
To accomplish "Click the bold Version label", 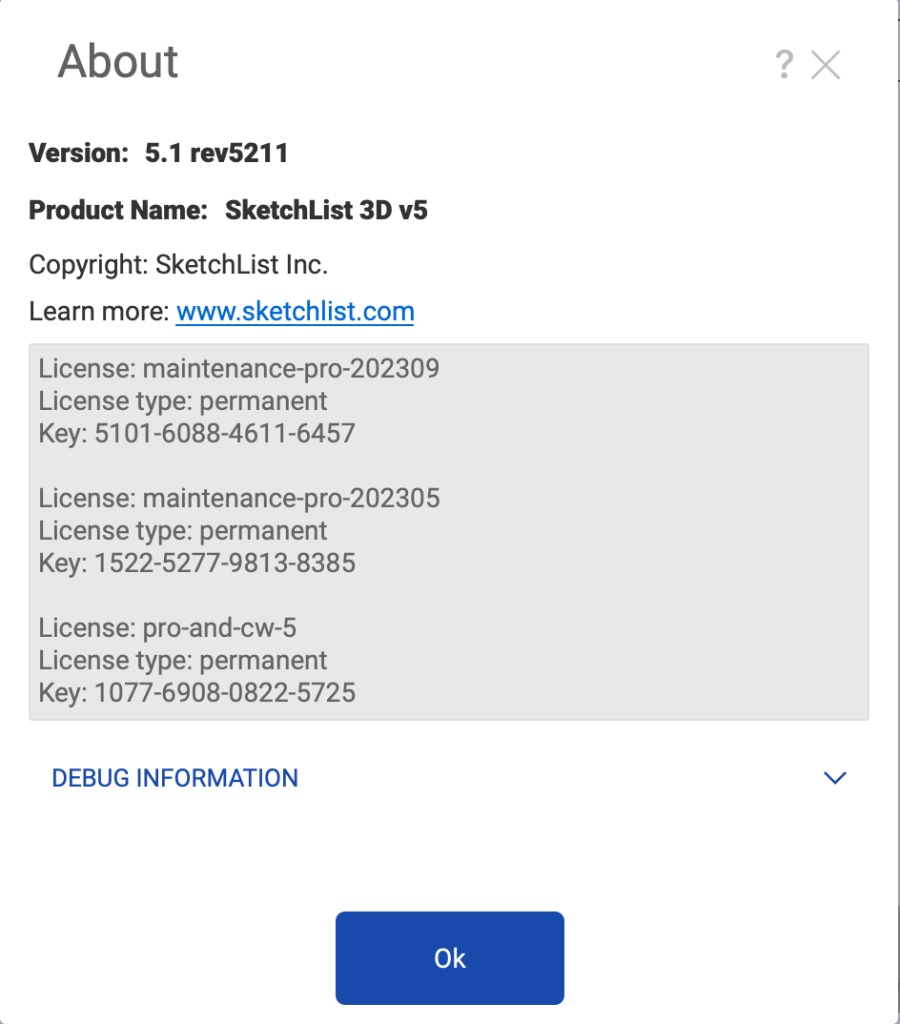I will (79, 153).
